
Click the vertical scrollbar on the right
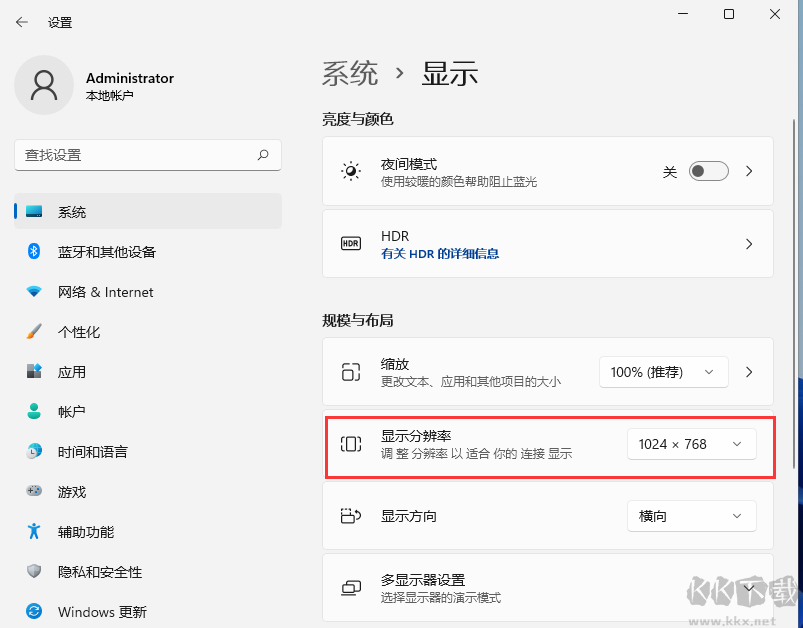794,292
